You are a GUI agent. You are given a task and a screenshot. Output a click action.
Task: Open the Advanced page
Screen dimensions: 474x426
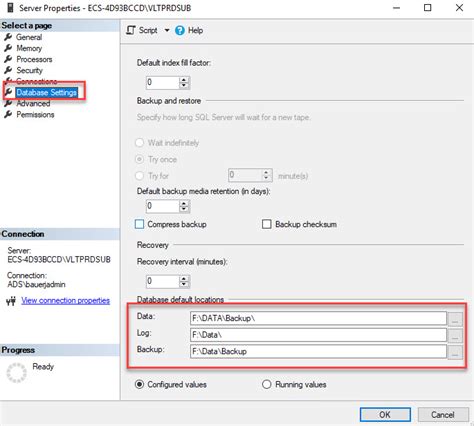click(x=33, y=103)
